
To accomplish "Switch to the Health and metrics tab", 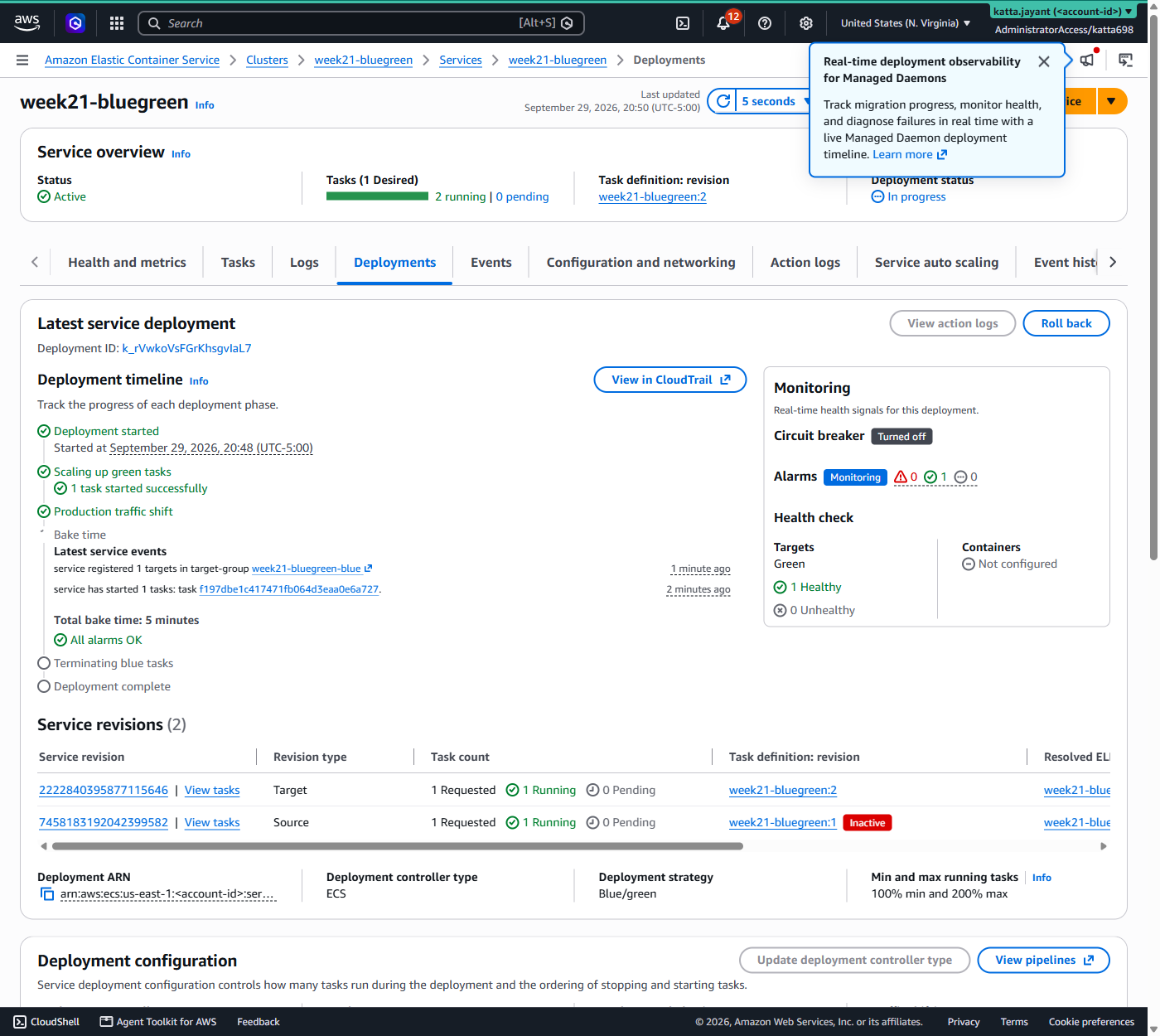I will [x=127, y=262].
